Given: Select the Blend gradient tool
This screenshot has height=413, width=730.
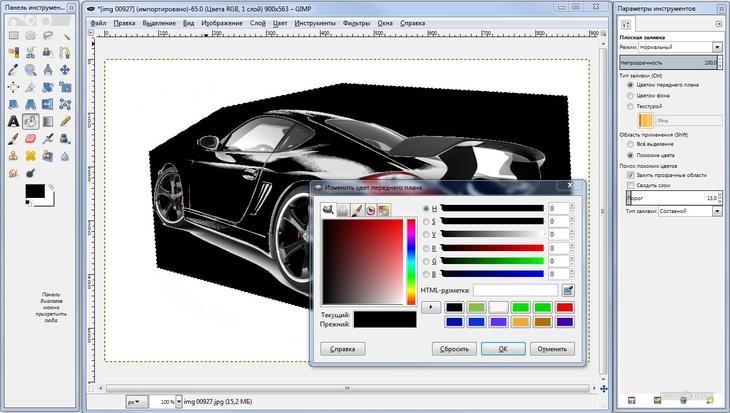Looking at the screenshot, I should (47, 122).
